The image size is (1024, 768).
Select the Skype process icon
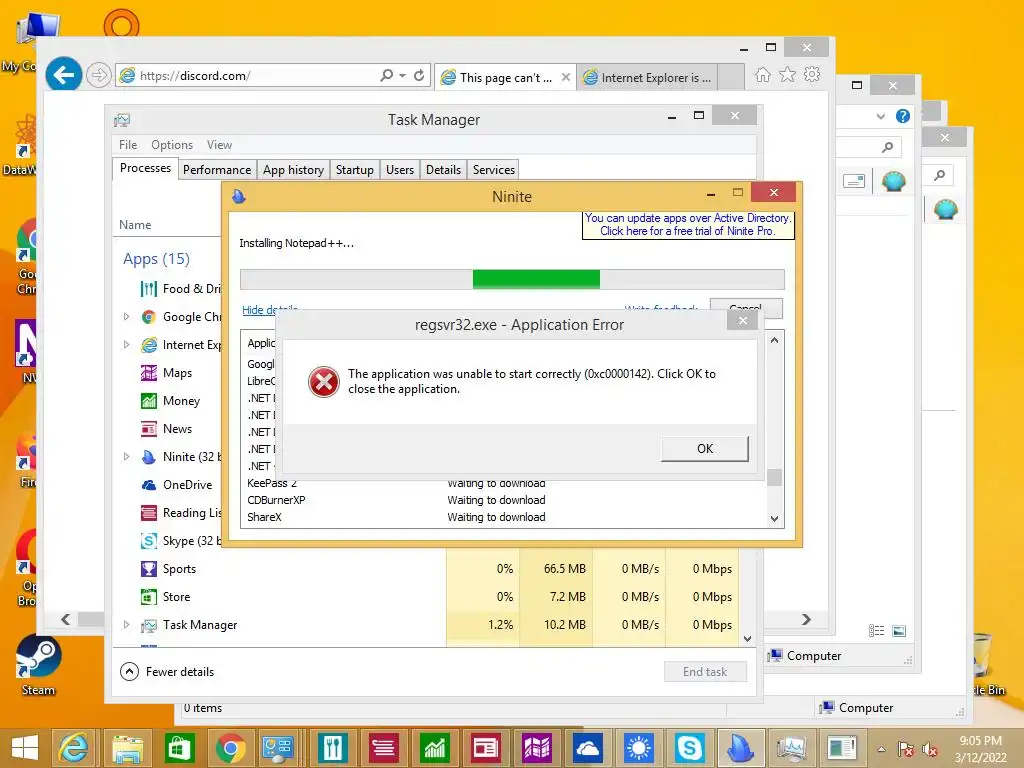pos(149,541)
